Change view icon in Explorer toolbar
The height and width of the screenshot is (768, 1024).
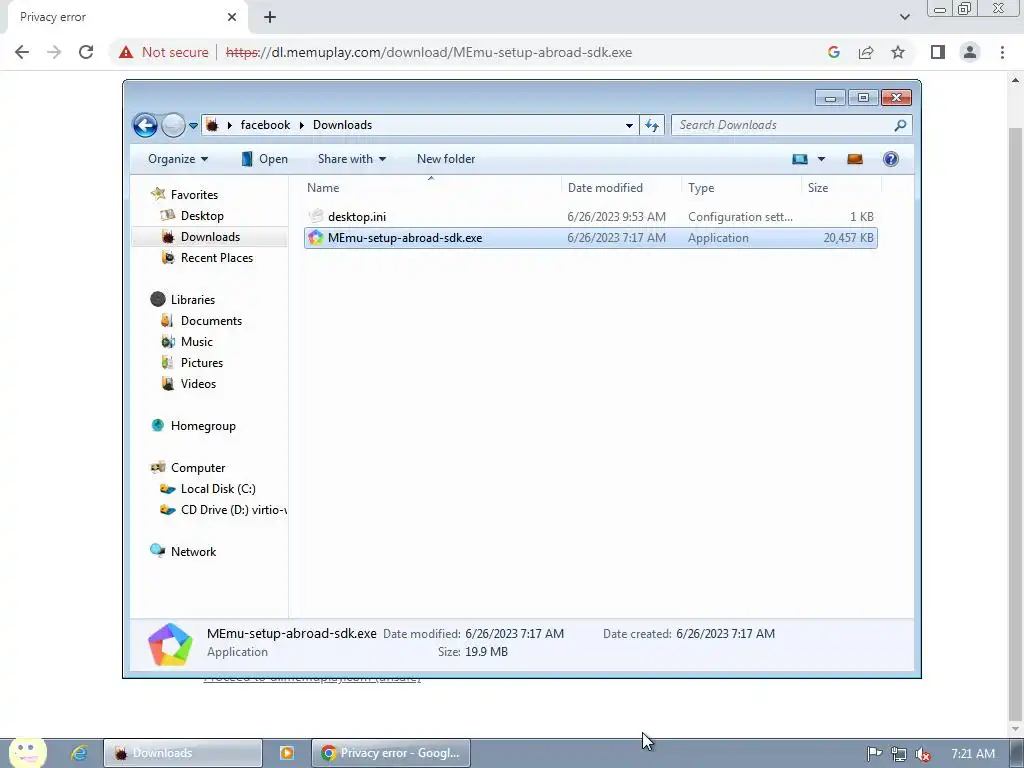point(800,159)
